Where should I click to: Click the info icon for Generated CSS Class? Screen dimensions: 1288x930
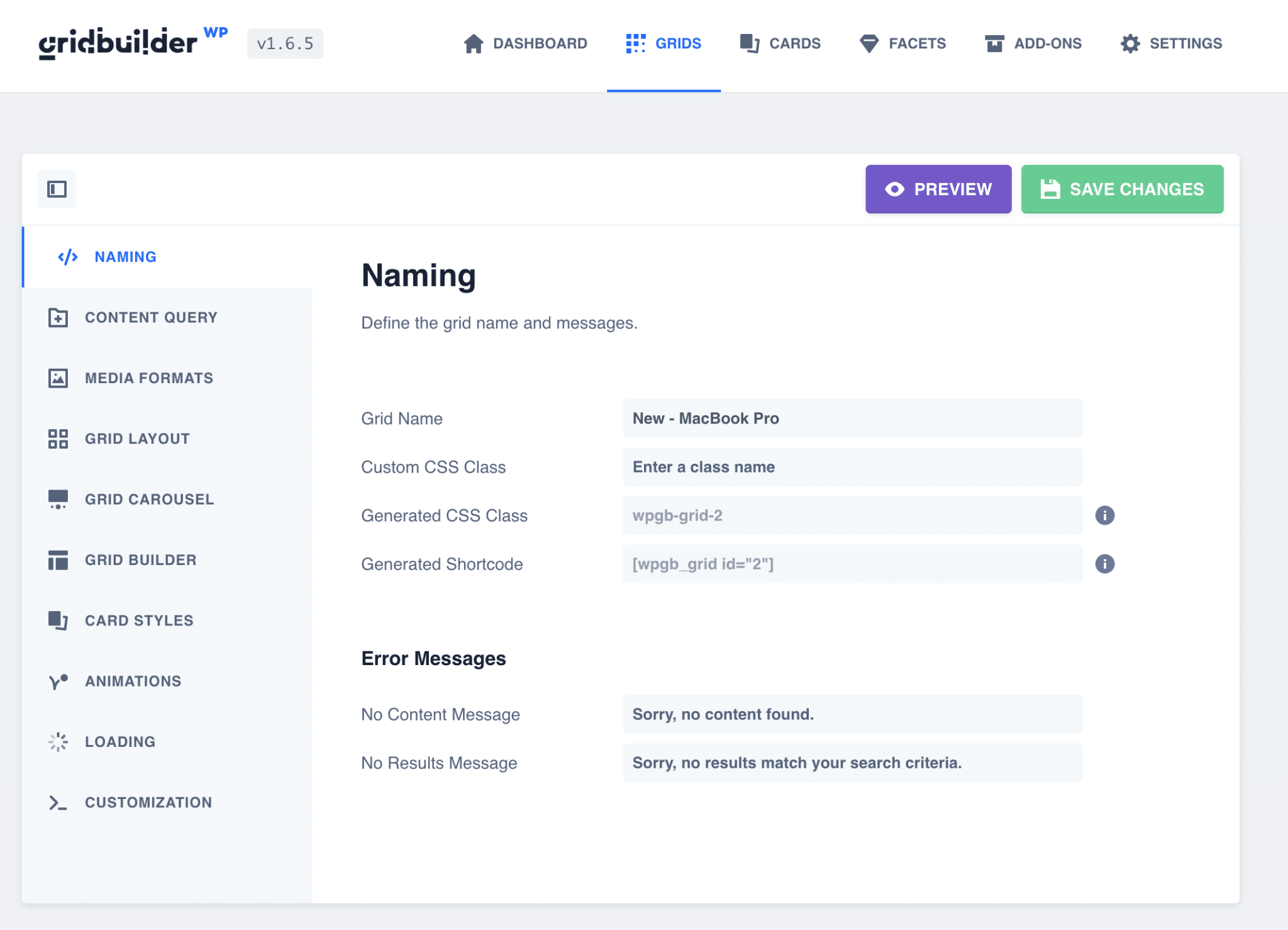[x=1105, y=516]
